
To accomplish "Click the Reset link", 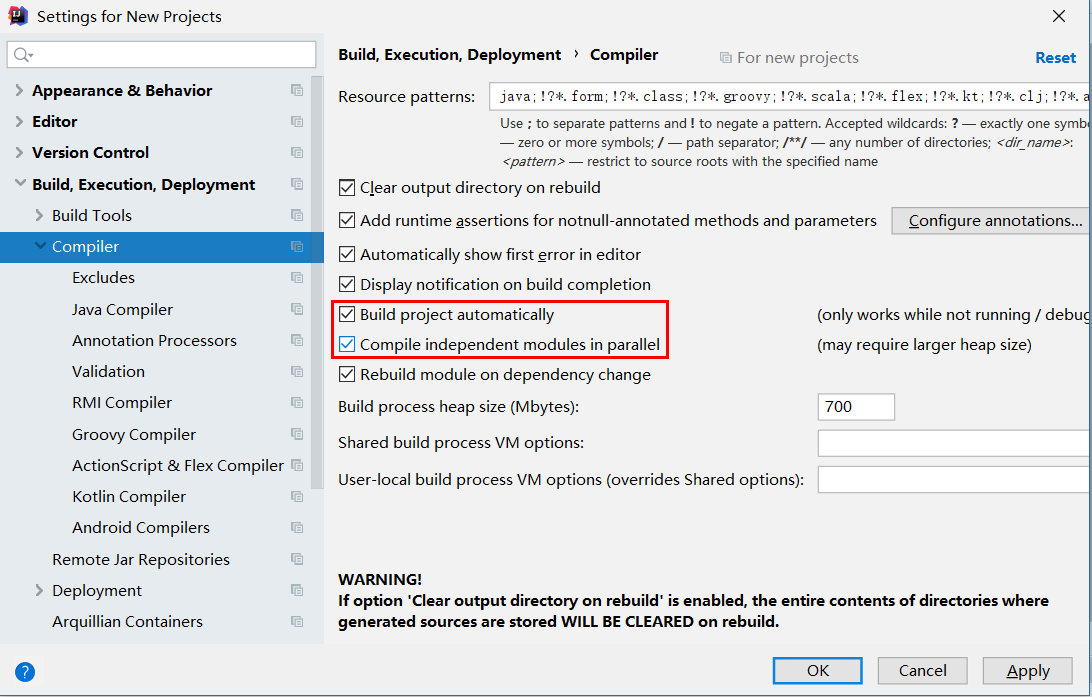I will pyautogui.click(x=1055, y=58).
